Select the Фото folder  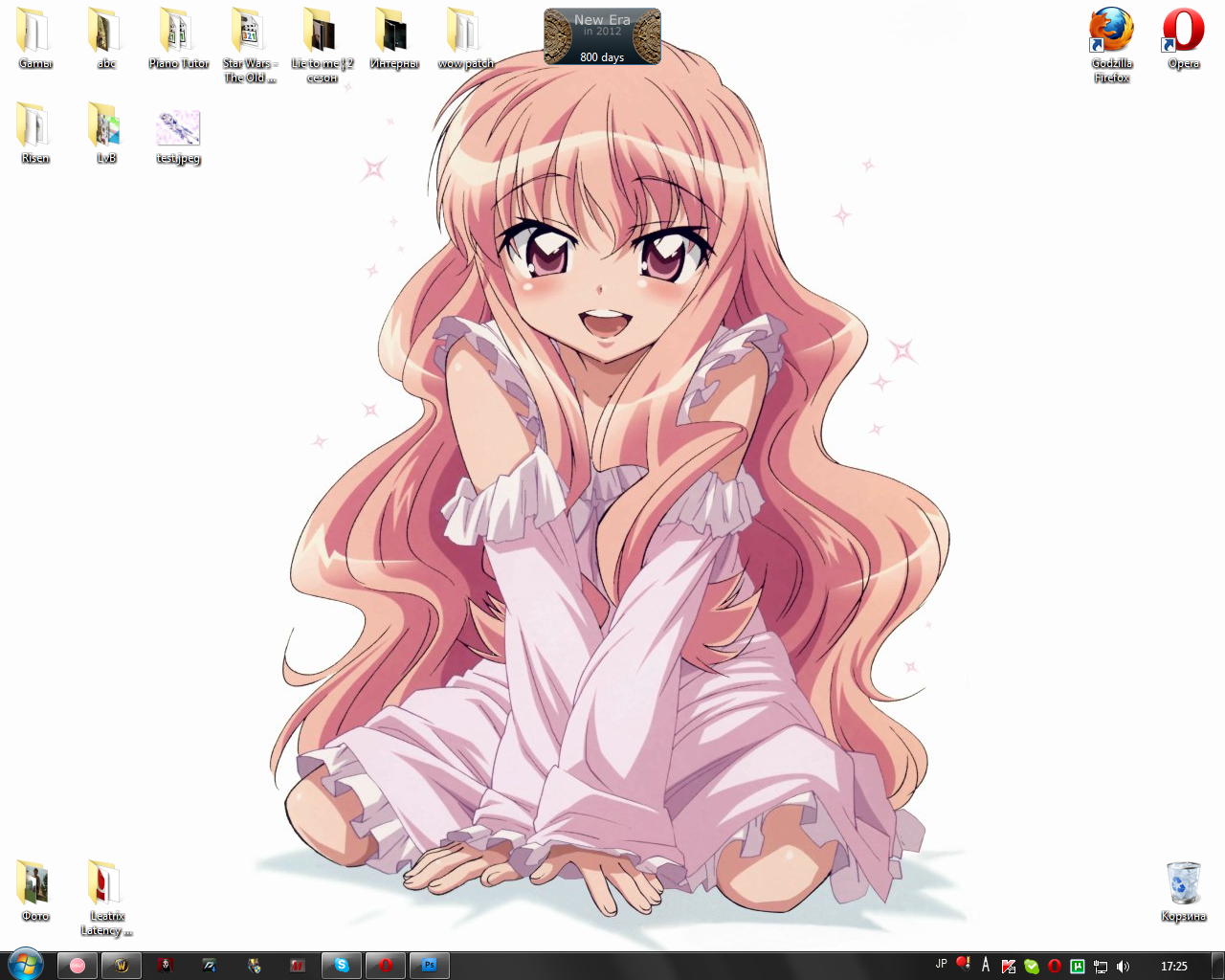[x=35, y=890]
